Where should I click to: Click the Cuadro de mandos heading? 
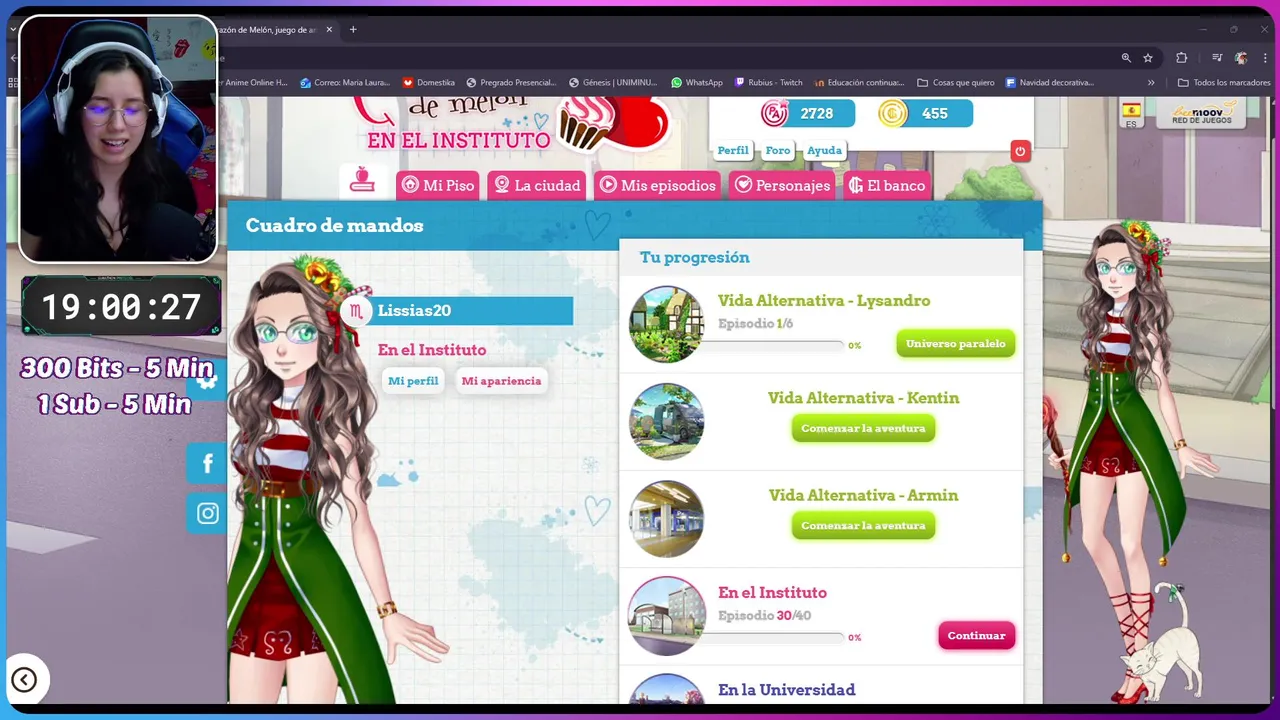pyautogui.click(x=334, y=226)
